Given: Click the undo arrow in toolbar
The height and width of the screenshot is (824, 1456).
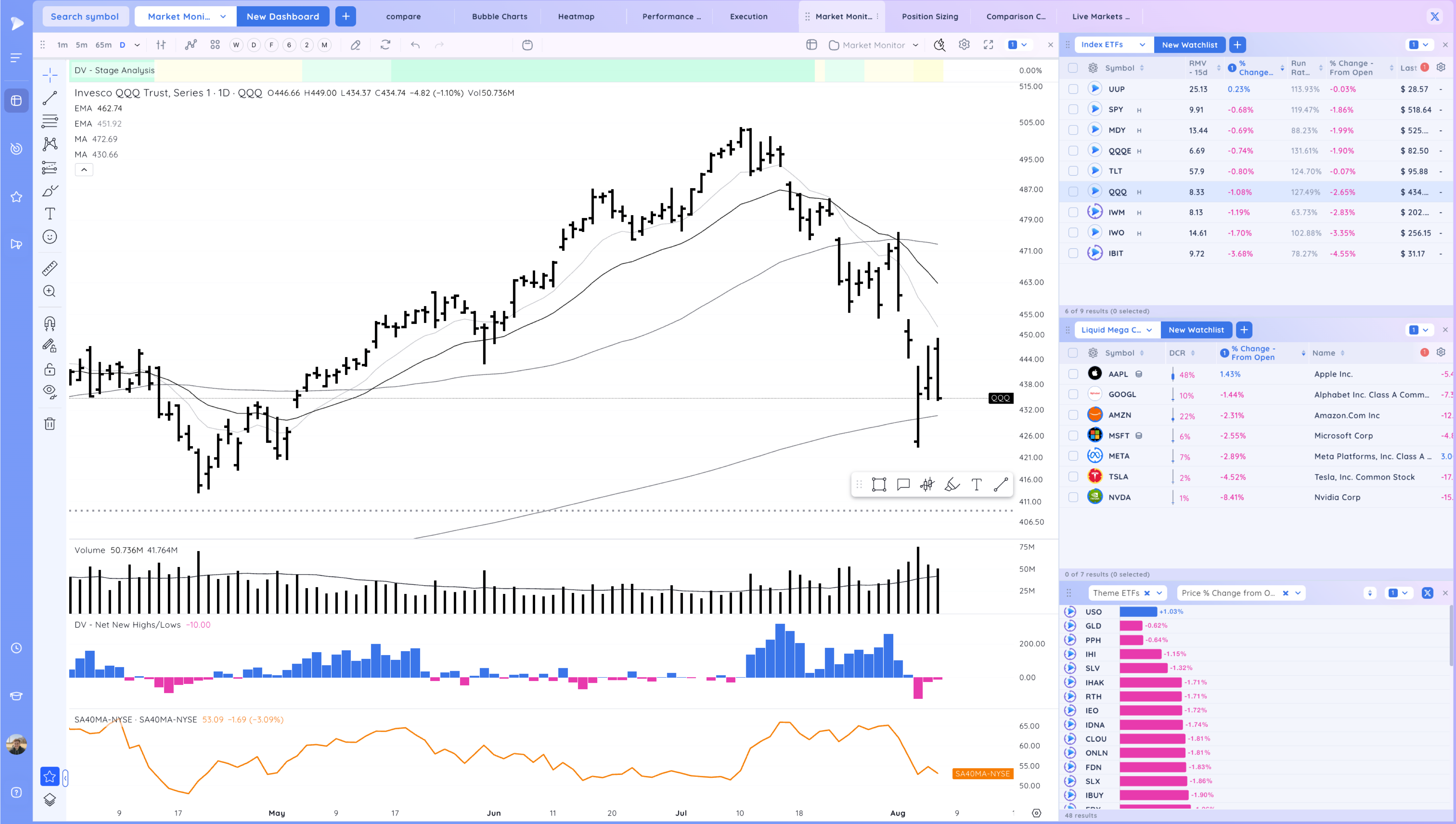Looking at the screenshot, I should pyautogui.click(x=415, y=45).
